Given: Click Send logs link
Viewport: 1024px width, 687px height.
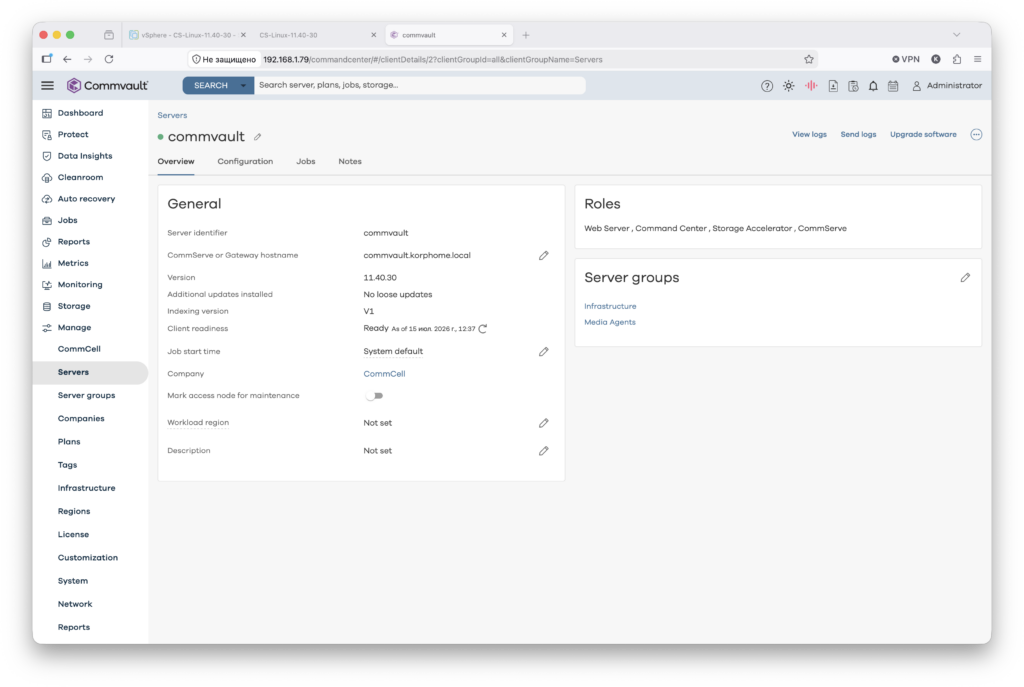Looking at the screenshot, I should [858, 135].
